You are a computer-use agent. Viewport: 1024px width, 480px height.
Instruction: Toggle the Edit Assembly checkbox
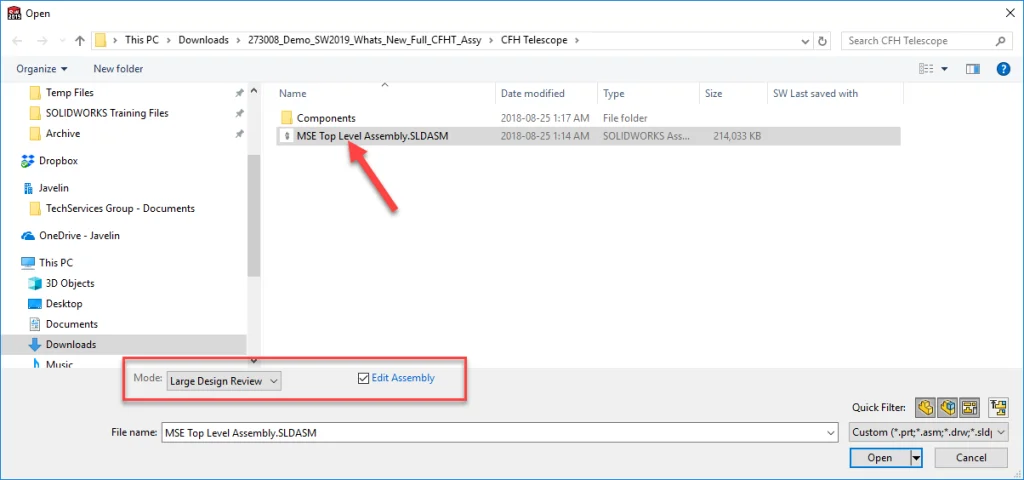pyautogui.click(x=364, y=378)
